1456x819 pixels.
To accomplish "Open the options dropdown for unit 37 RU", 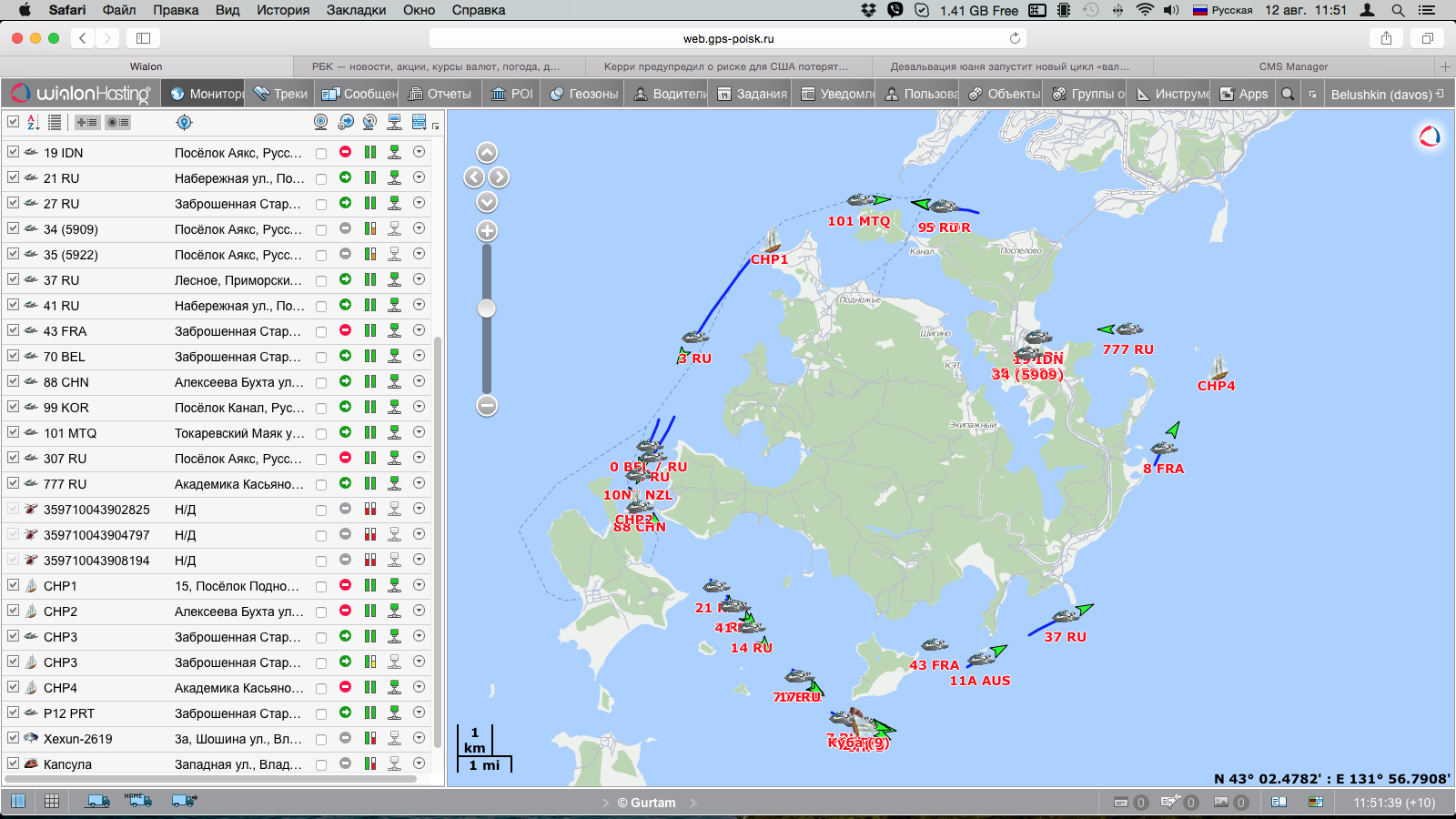I will pyautogui.click(x=419, y=279).
